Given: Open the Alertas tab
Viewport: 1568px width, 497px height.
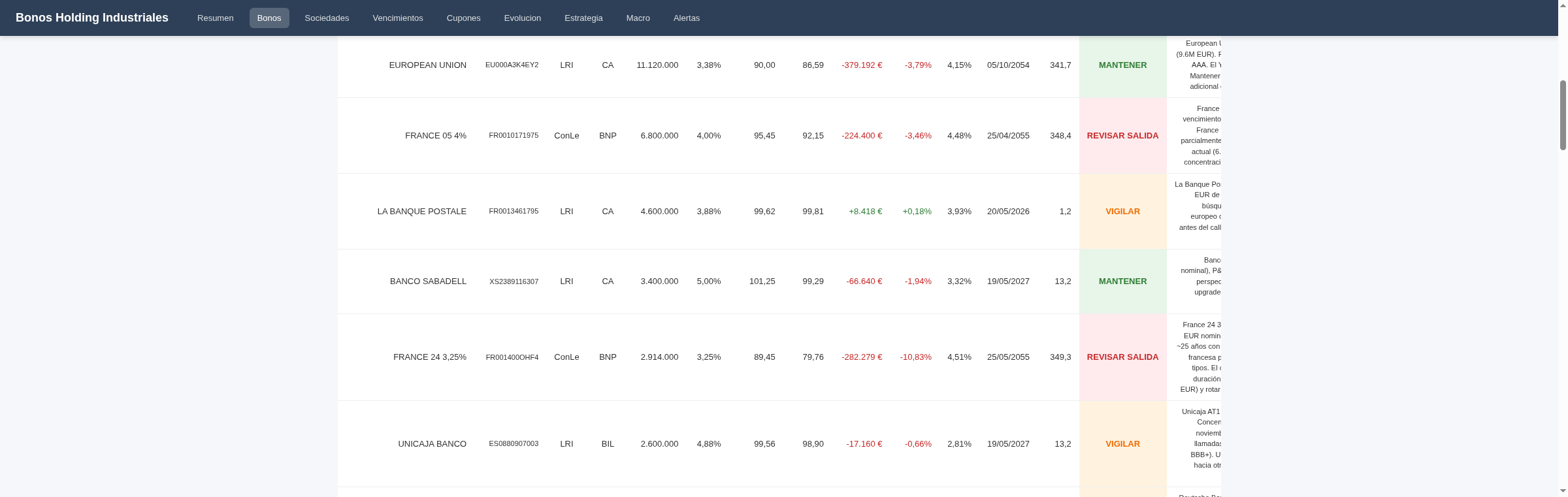Looking at the screenshot, I should click(x=686, y=18).
